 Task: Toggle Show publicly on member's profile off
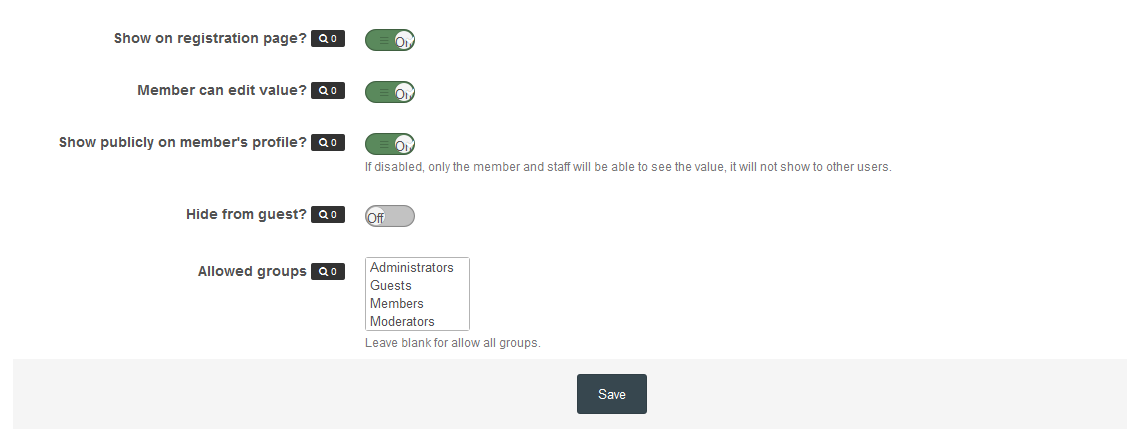coord(390,144)
